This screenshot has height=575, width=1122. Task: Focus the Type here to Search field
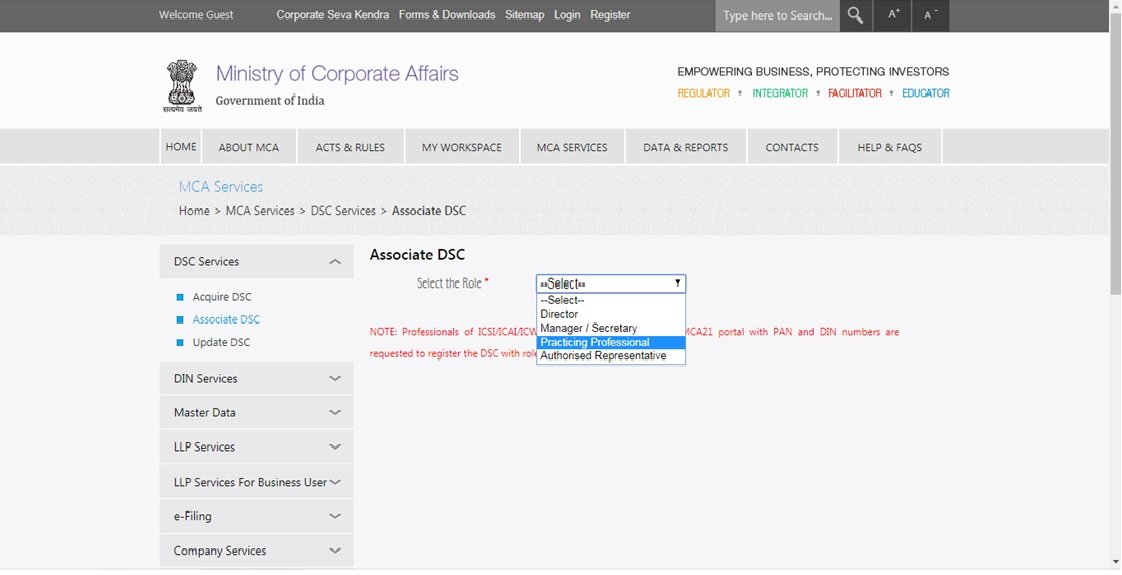click(778, 15)
